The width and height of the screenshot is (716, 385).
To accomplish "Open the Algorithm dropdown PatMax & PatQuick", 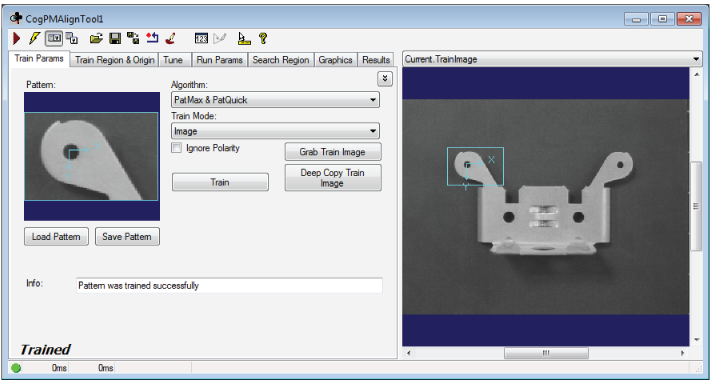I will [x=275, y=100].
